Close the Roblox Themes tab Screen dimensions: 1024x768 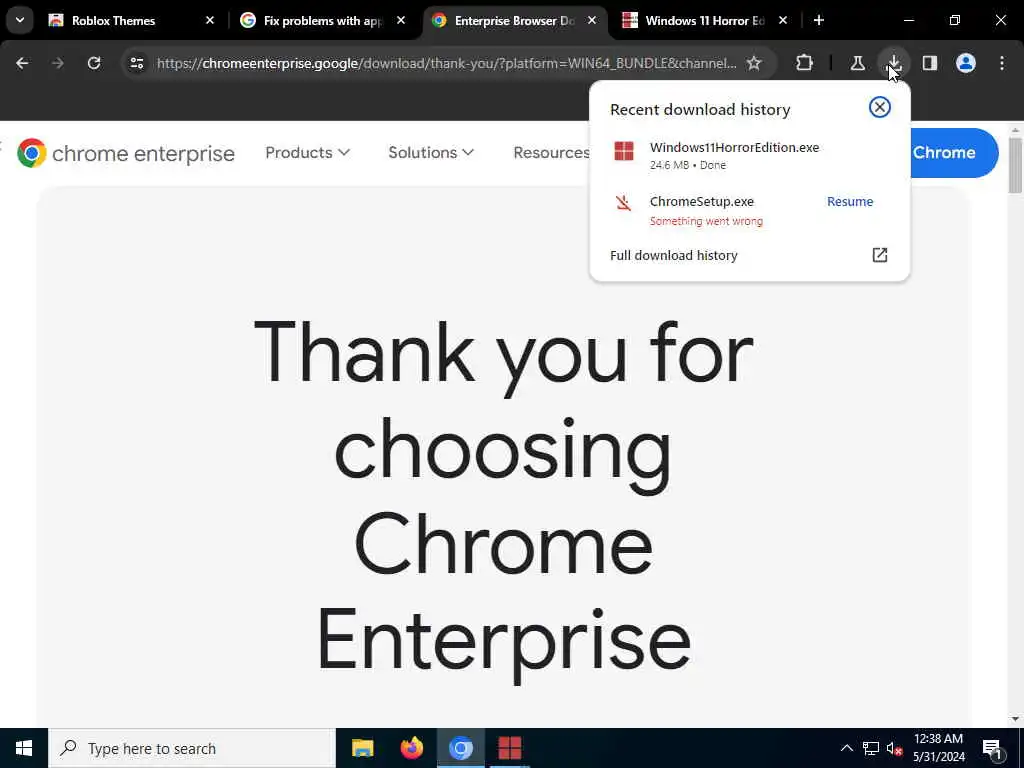210,20
